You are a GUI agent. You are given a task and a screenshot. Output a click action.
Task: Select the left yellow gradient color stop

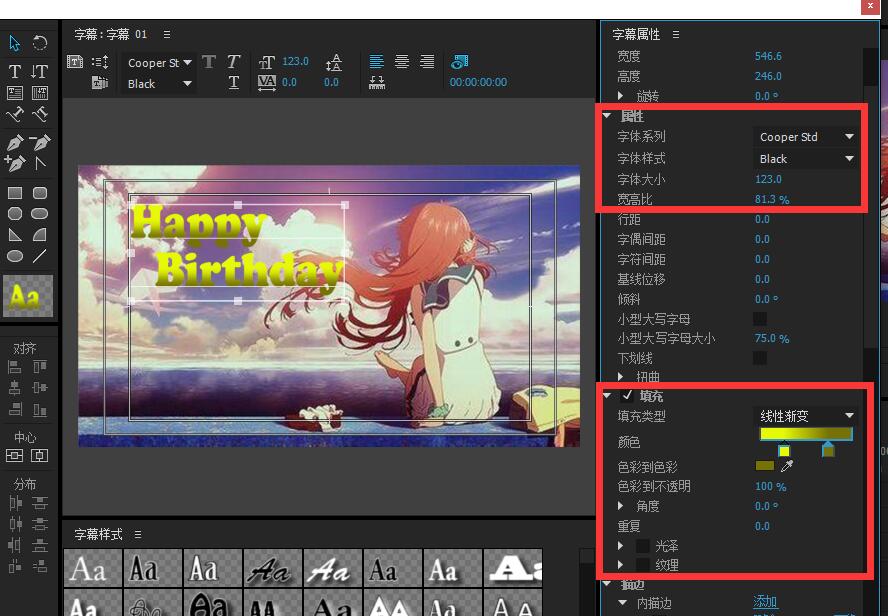[x=784, y=450]
